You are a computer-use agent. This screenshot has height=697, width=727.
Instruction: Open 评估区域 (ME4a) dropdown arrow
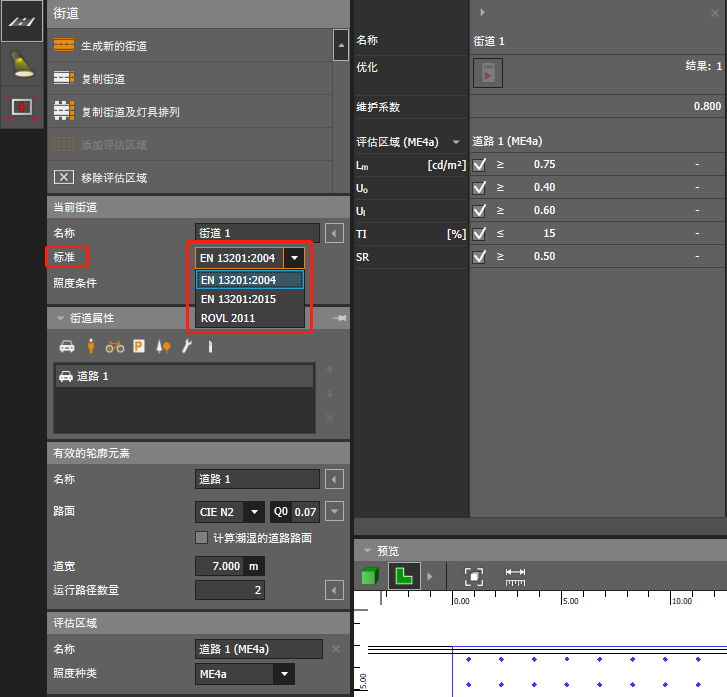click(x=456, y=142)
